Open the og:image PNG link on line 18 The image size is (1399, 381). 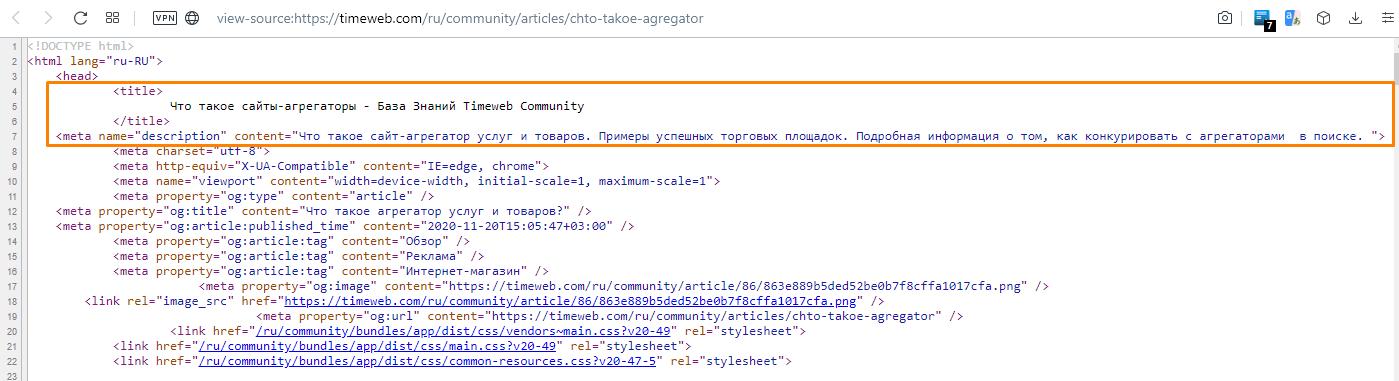tap(571, 300)
